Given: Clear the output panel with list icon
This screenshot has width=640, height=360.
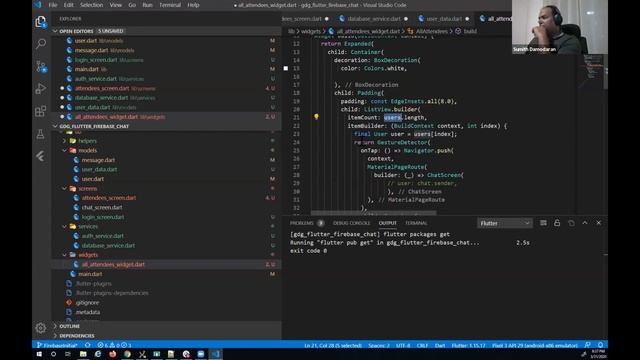Looking at the screenshot, I should (x=543, y=223).
